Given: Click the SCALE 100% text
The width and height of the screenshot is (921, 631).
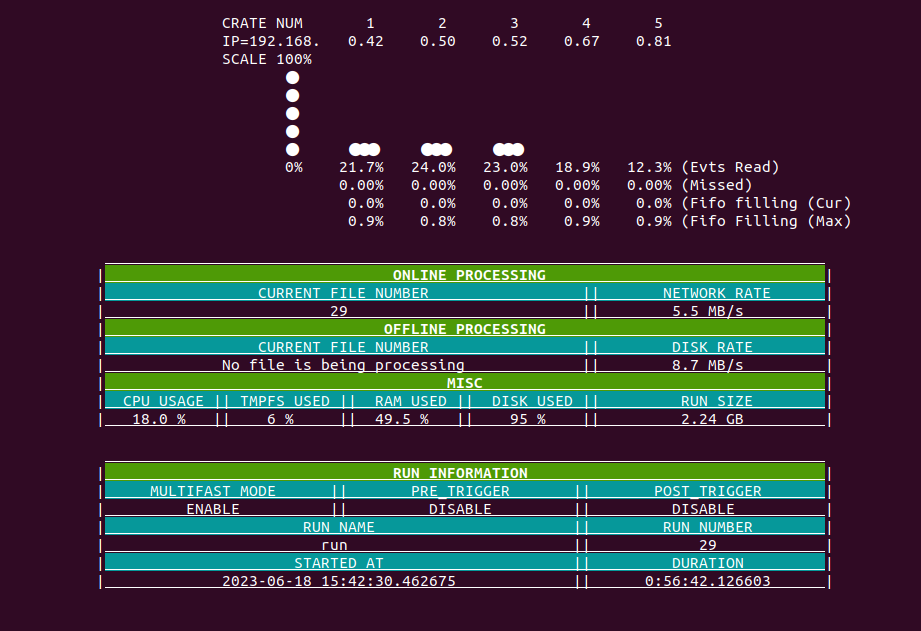Looking at the screenshot, I should [266, 59].
